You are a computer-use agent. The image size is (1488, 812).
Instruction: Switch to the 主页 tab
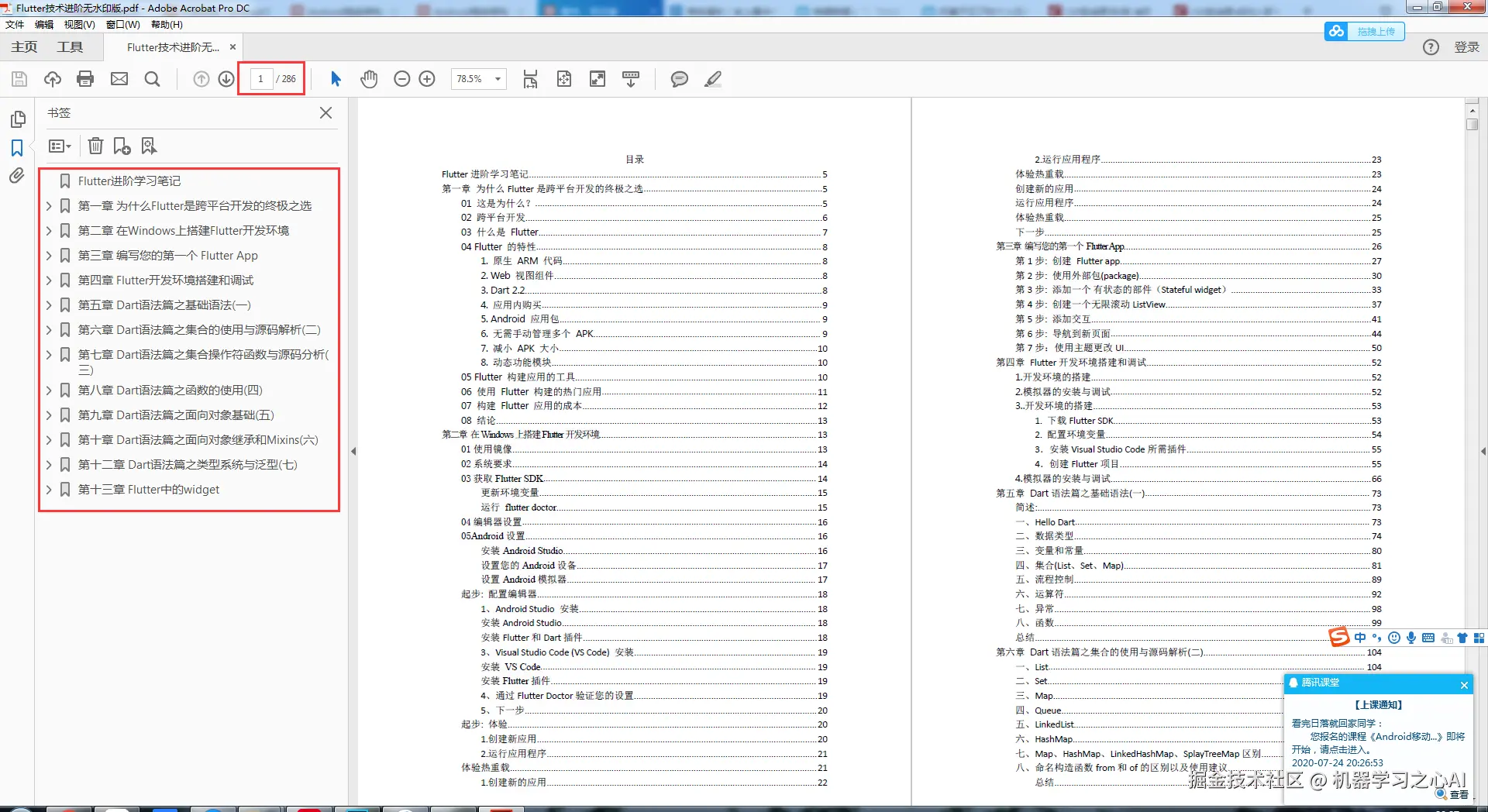(24, 47)
